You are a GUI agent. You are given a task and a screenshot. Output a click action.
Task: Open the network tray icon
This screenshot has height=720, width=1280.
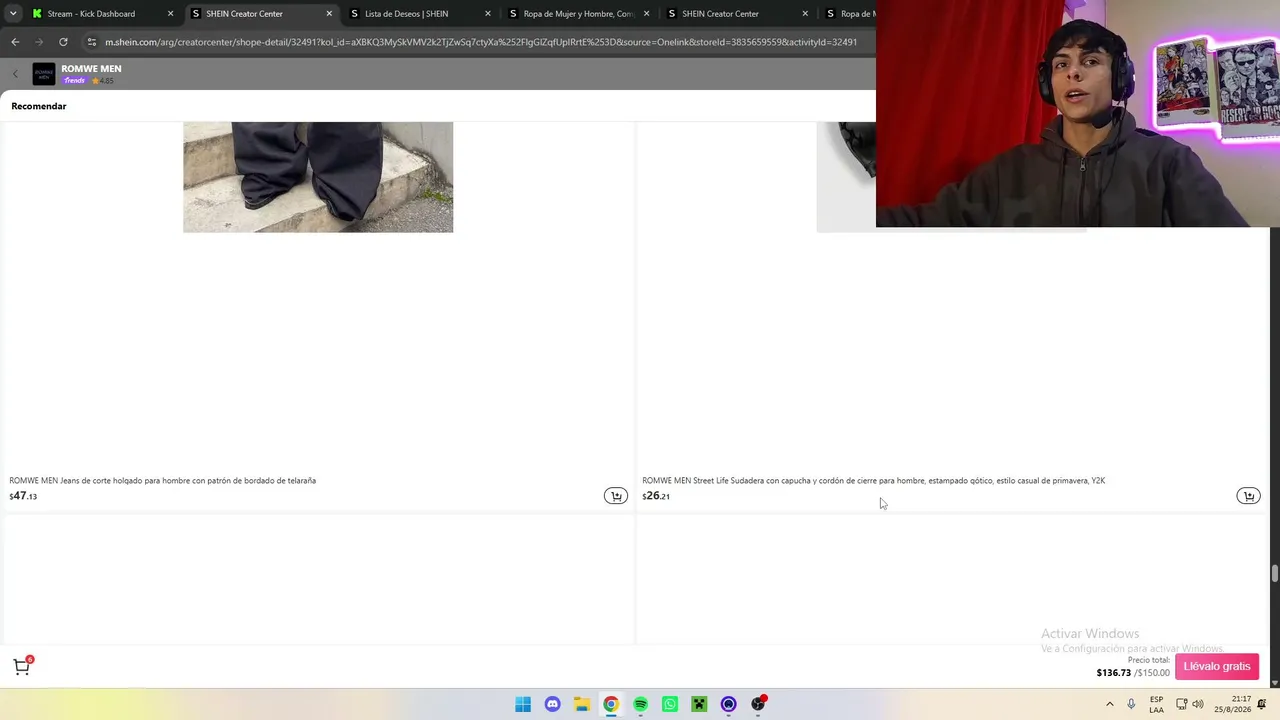[x=1181, y=704]
